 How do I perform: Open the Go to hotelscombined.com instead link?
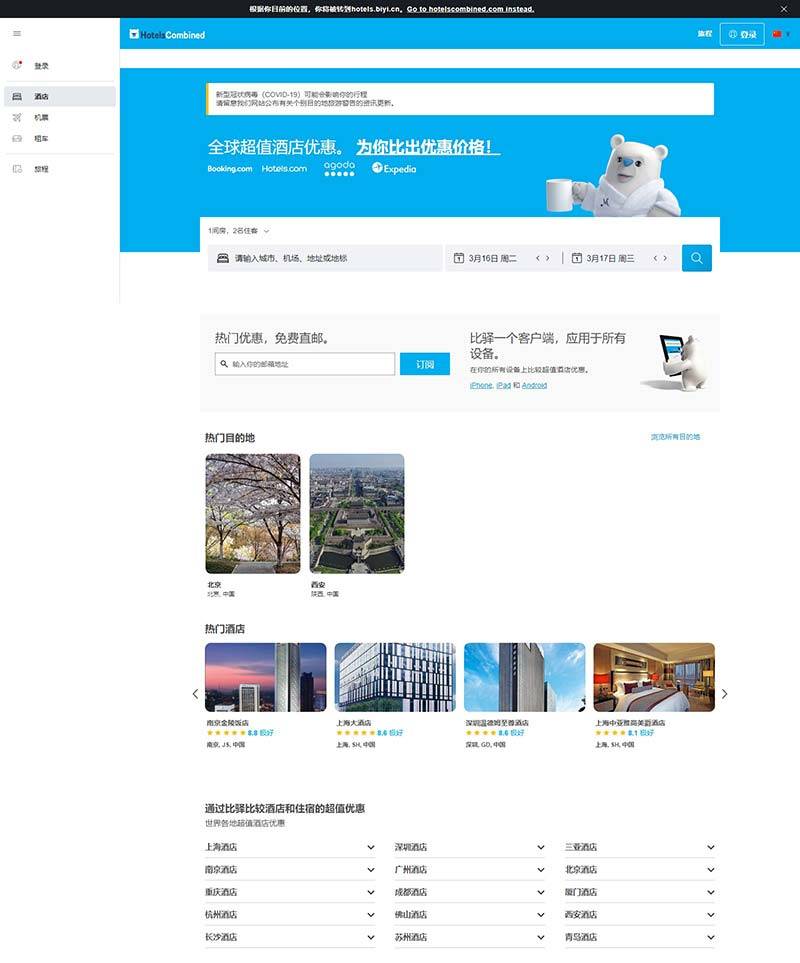point(470,9)
